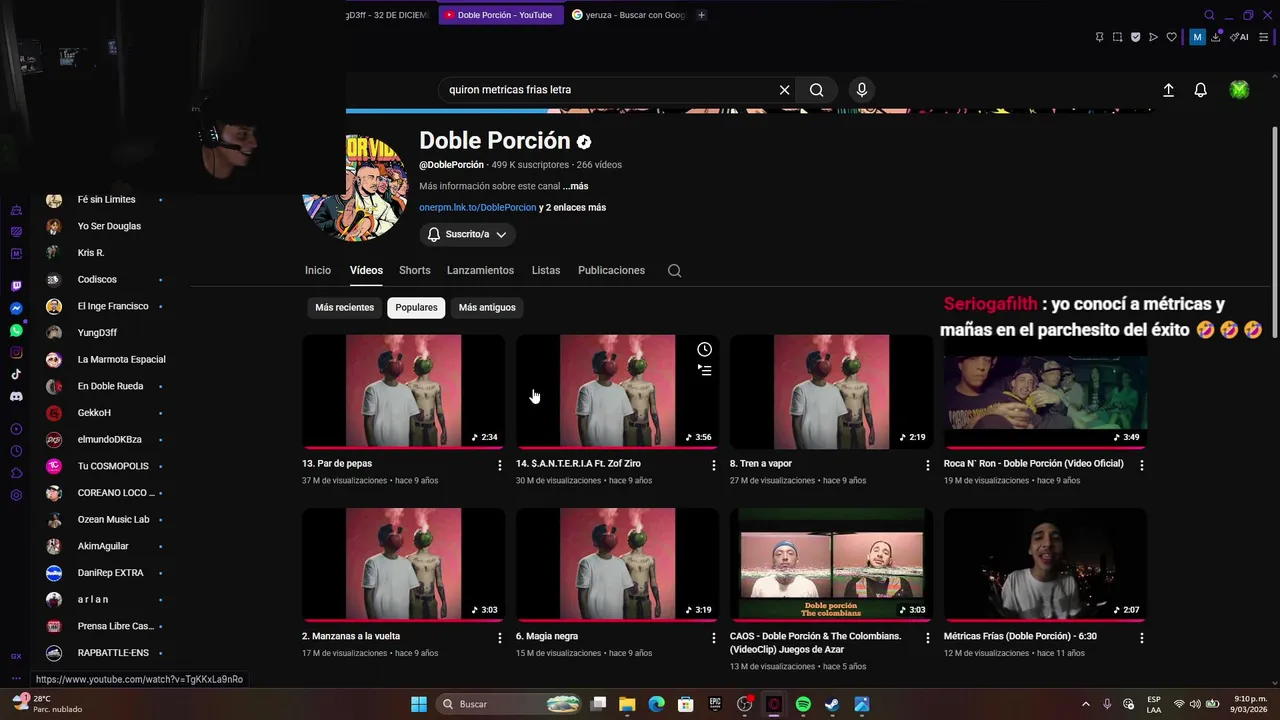
Task: Open the channel Publicaciones tab
Action: point(611,271)
